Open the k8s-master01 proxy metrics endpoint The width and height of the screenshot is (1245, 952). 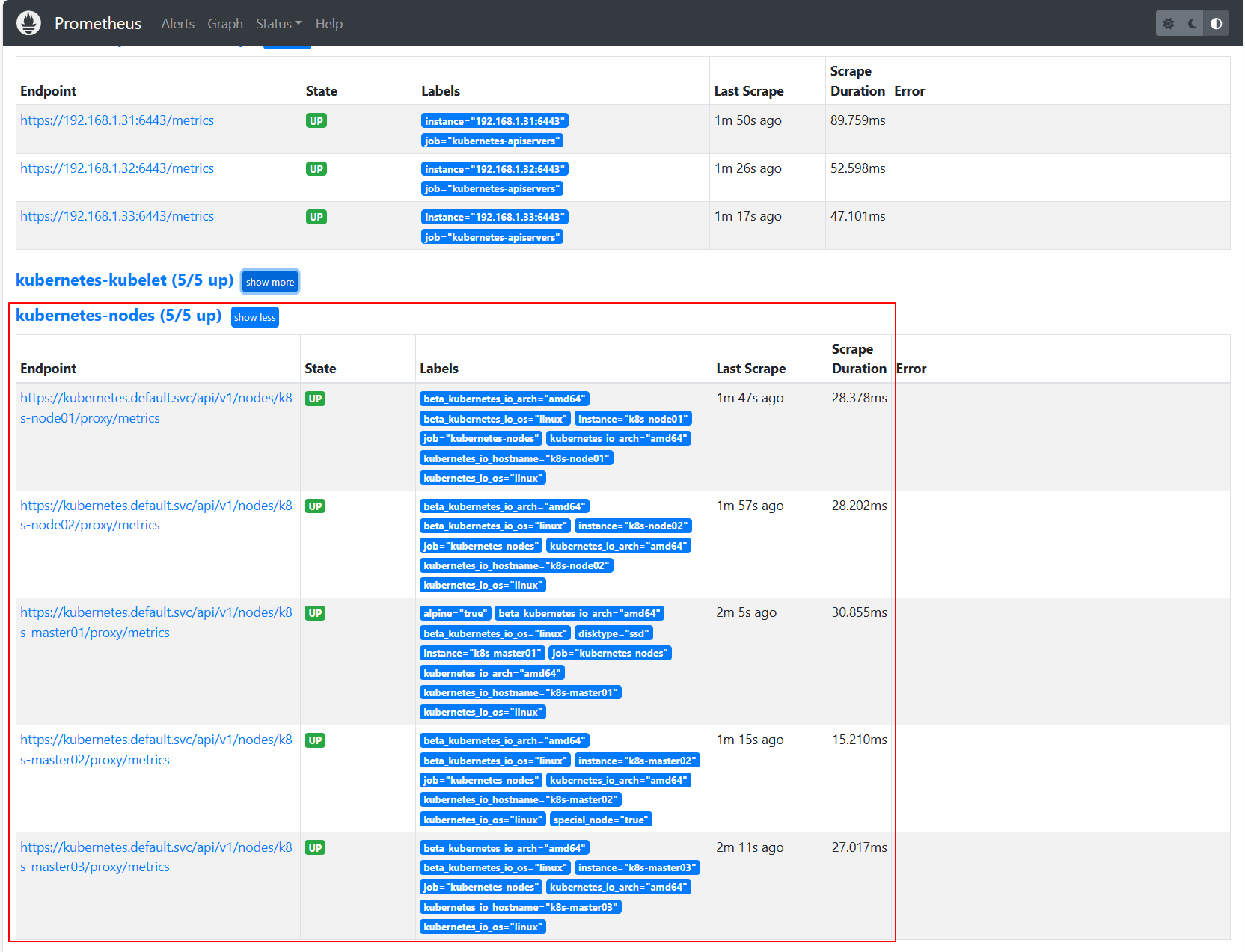point(156,622)
